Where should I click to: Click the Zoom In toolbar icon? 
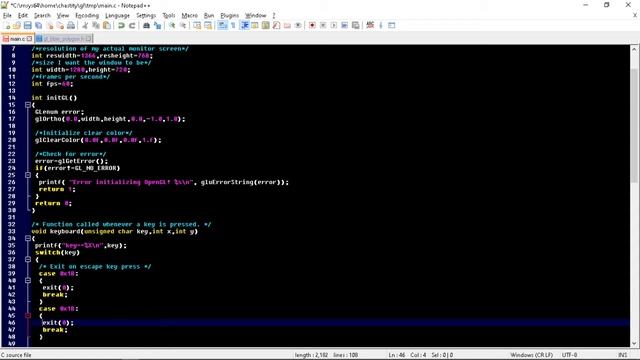[x=172, y=25]
